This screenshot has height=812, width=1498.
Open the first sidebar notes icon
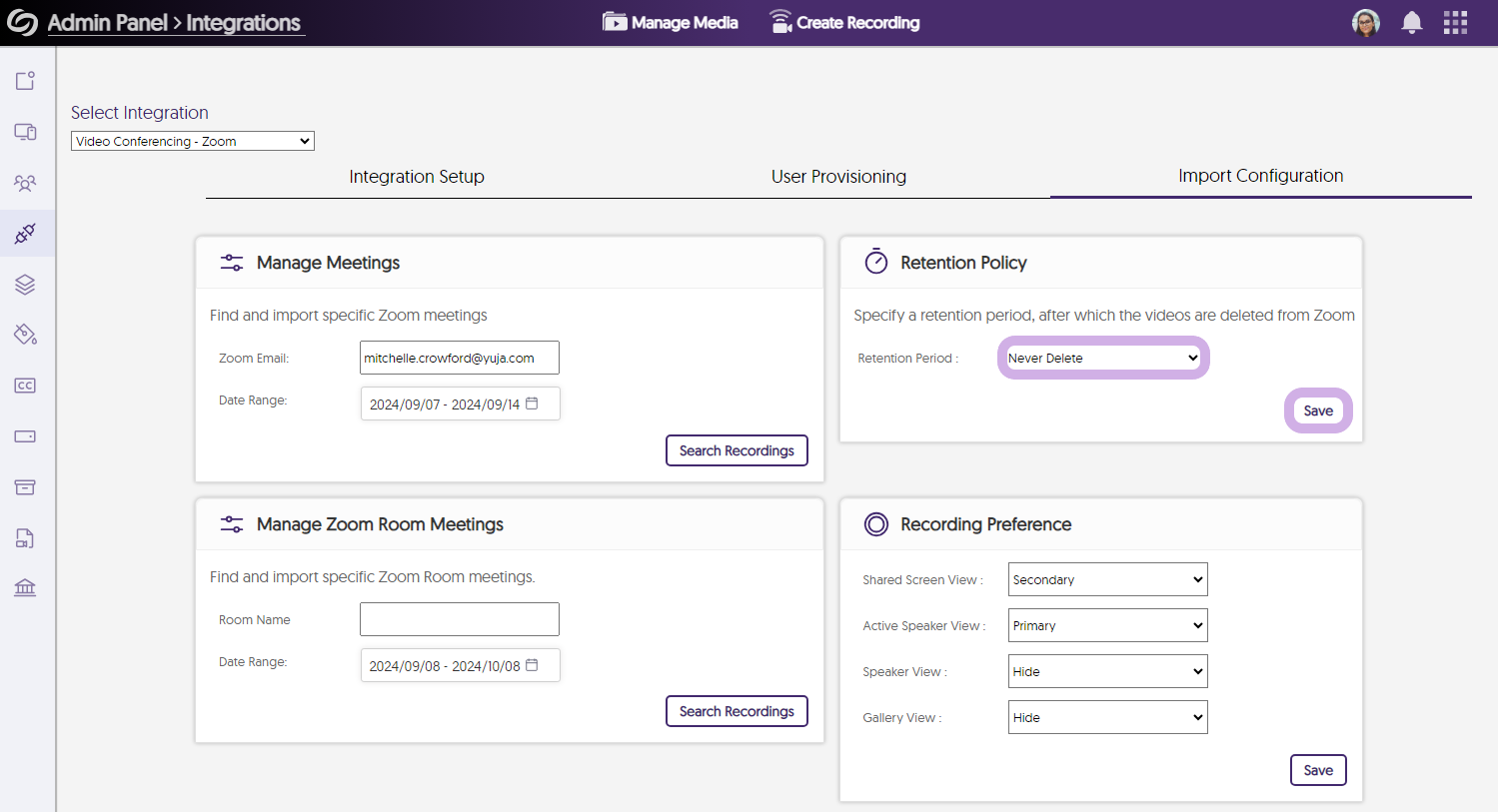coord(25,81)
